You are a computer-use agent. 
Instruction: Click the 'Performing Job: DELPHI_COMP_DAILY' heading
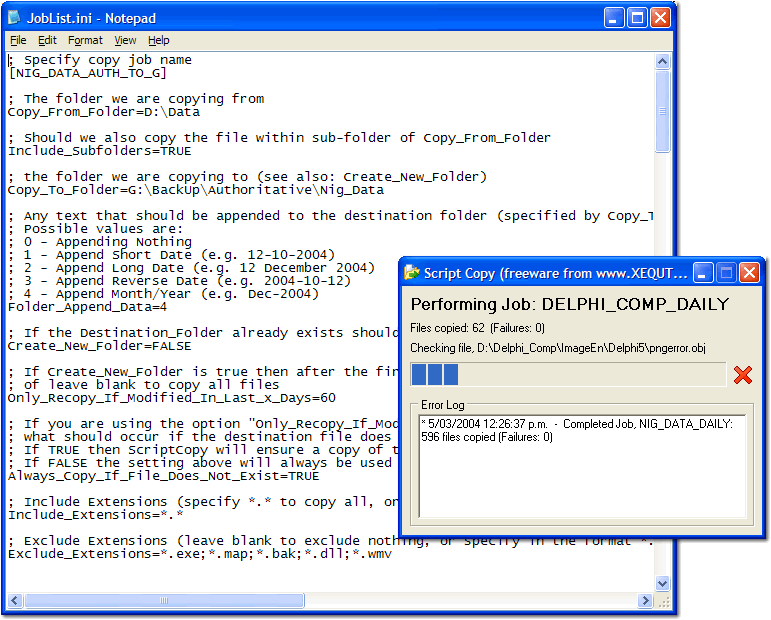(x=570, y=304)
